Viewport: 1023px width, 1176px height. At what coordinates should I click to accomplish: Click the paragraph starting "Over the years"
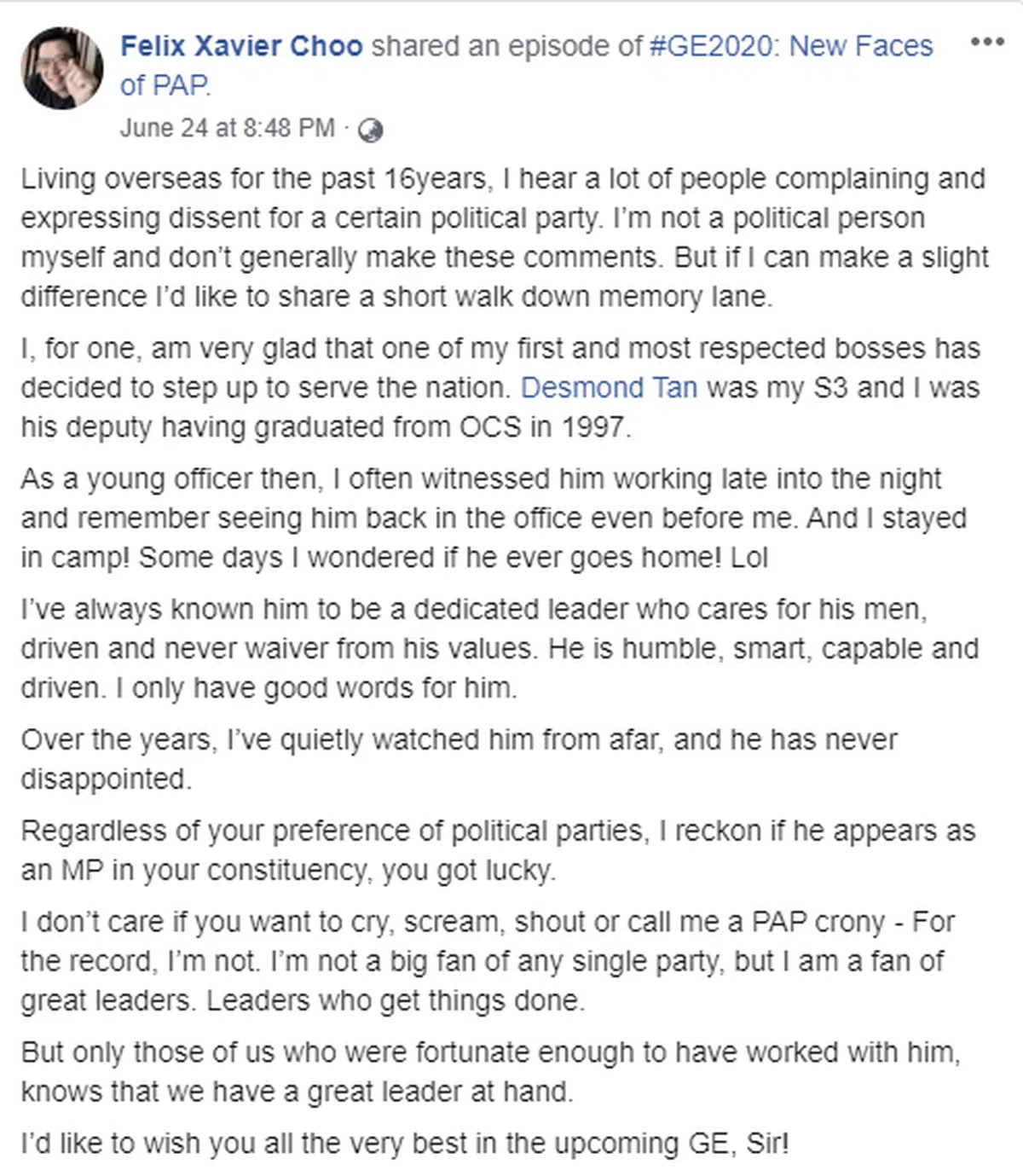click(459, 759)
